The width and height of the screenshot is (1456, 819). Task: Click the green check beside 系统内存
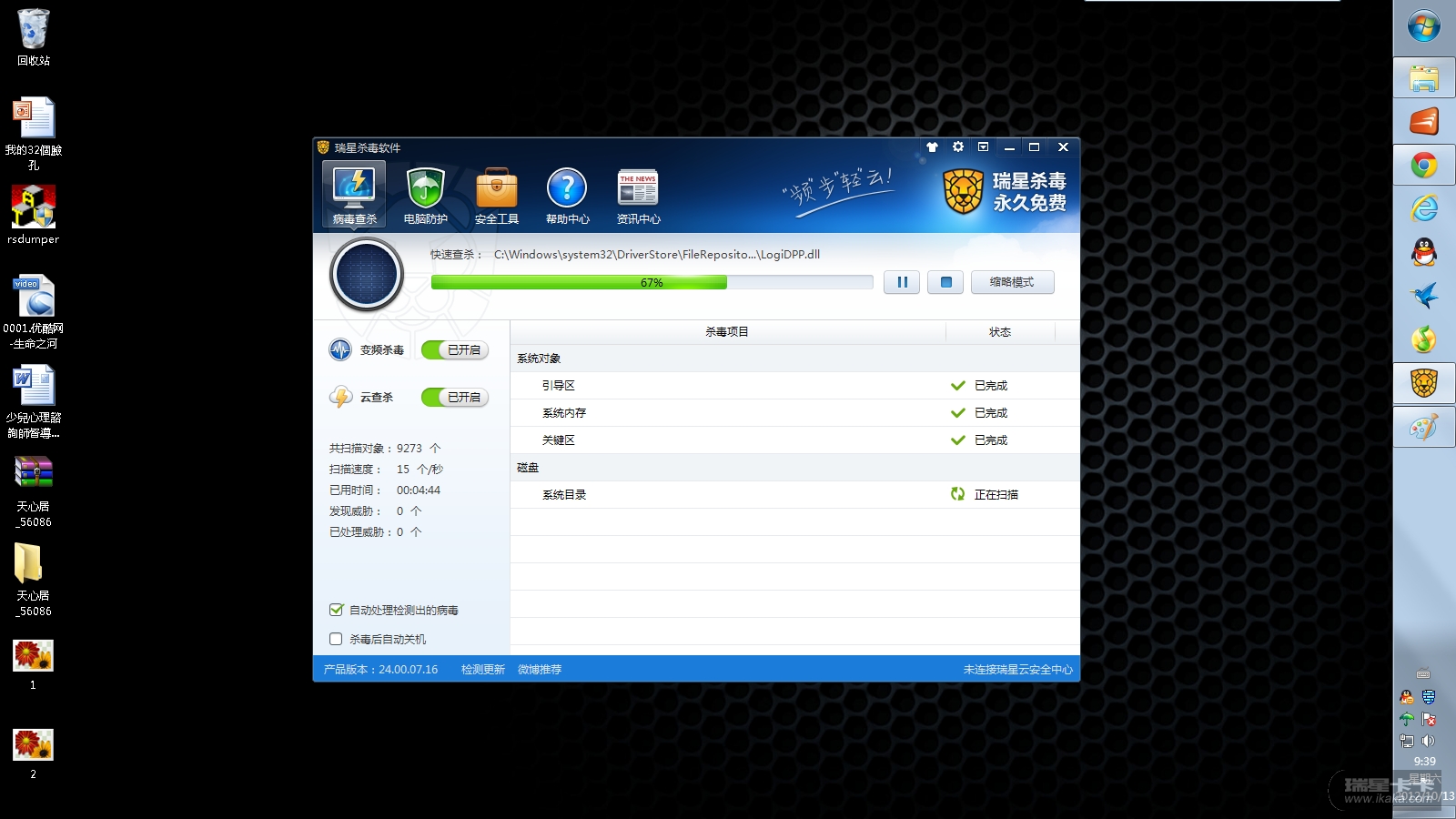(x=957, y=413)
